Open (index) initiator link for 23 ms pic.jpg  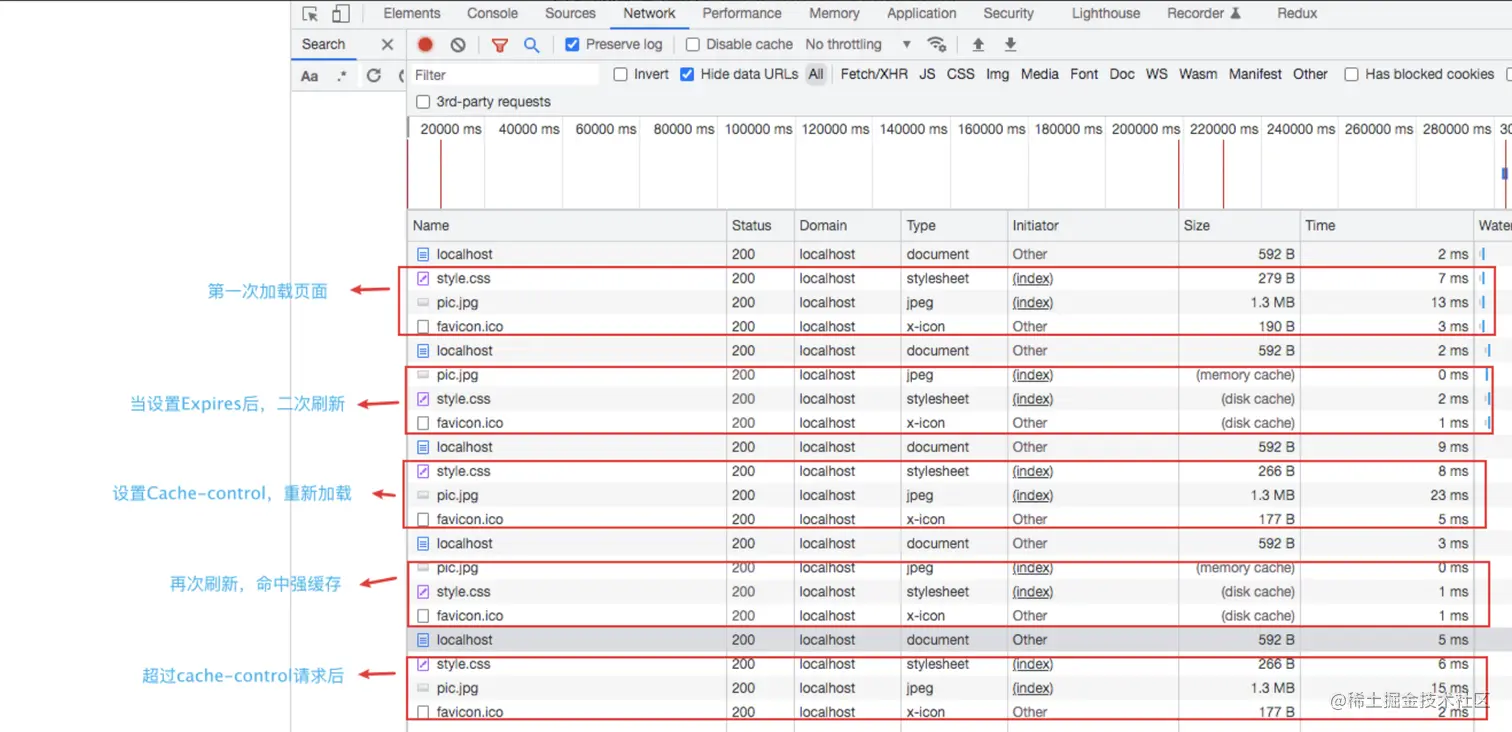[1032, 496]
